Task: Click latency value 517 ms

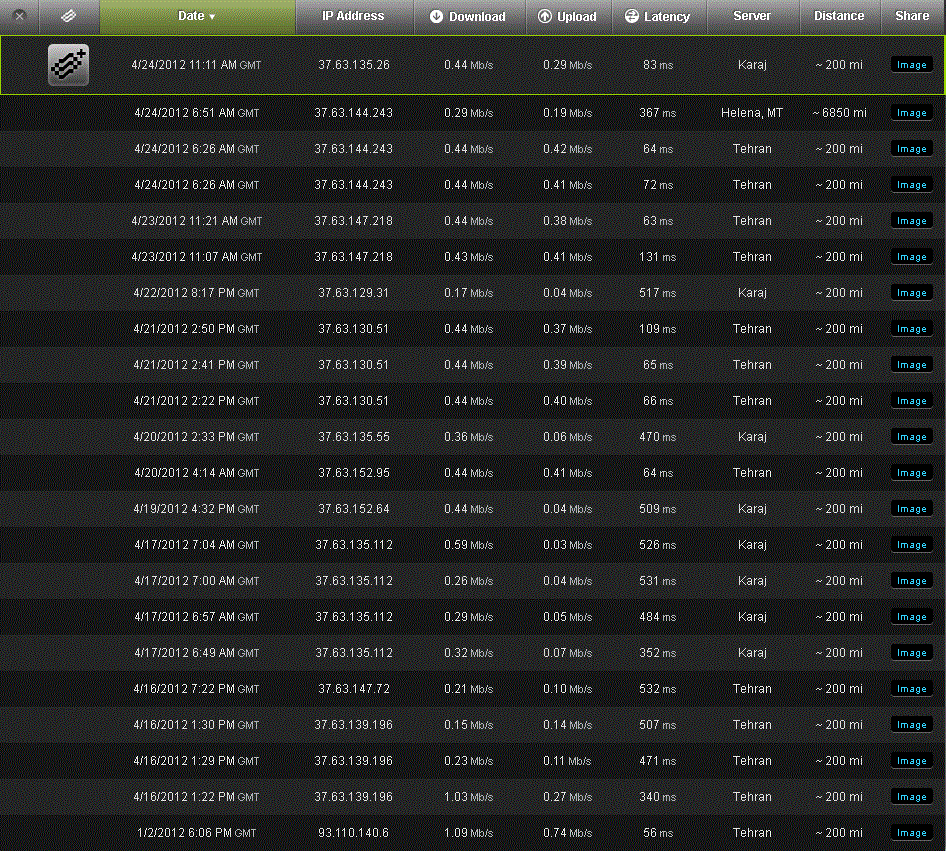Action: pos(658,293)
